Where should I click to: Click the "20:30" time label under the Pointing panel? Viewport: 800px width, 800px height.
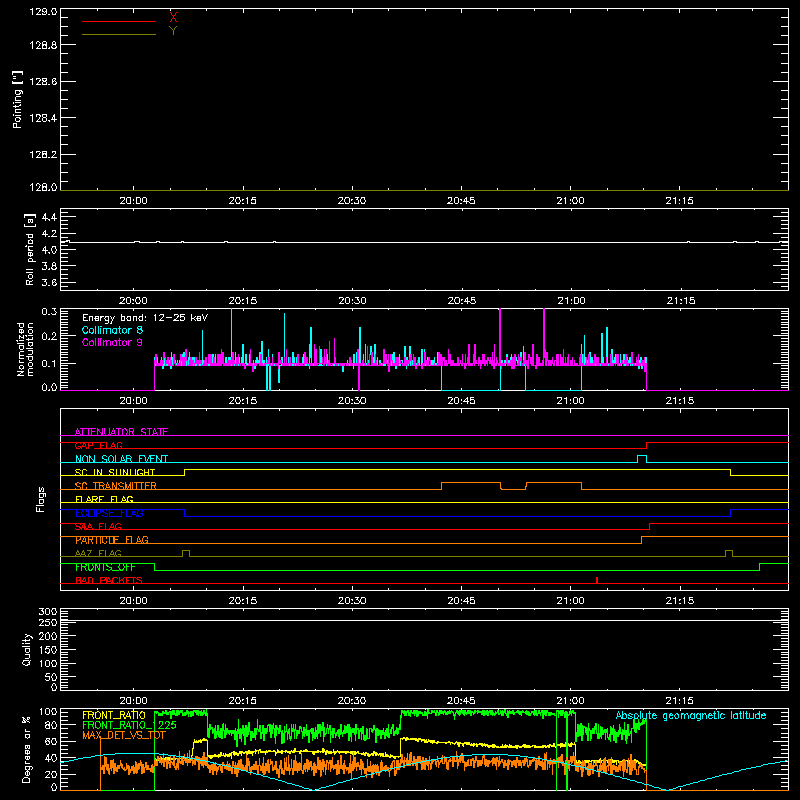click(352, 201)
